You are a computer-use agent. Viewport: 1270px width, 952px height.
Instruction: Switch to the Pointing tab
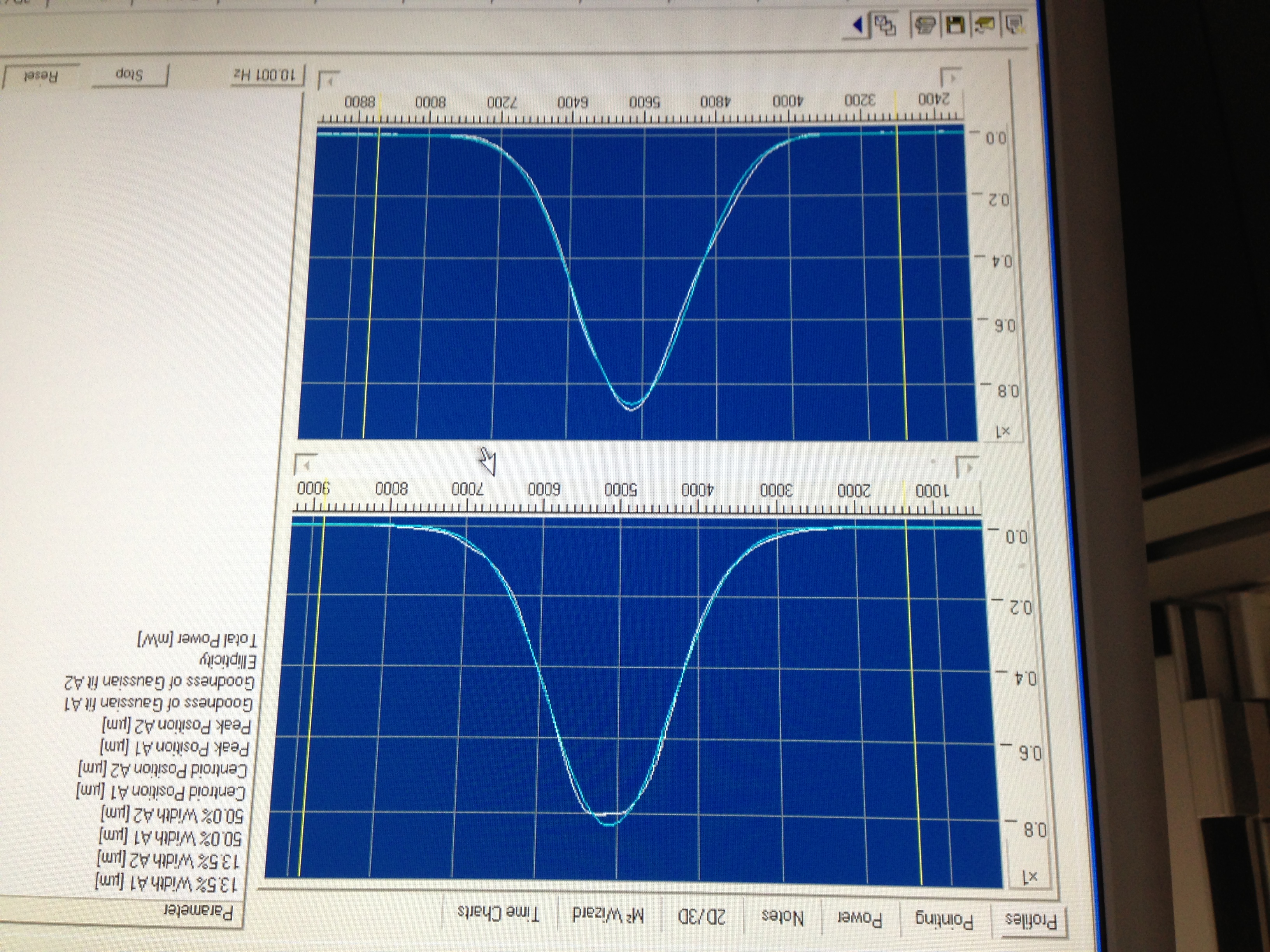click(944, 920)
